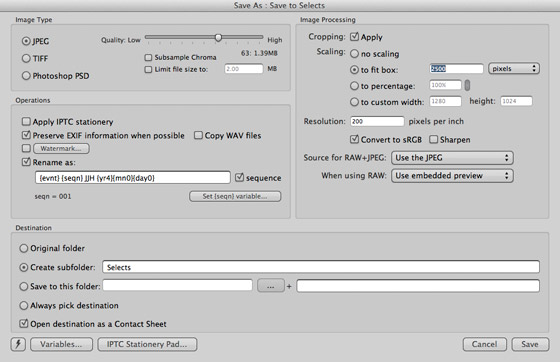Select the JPEG image type

coord(26,41)
